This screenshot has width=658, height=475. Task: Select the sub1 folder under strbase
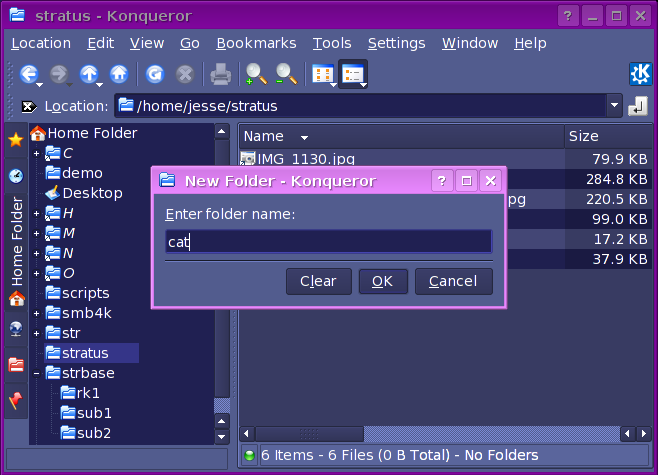86,413
